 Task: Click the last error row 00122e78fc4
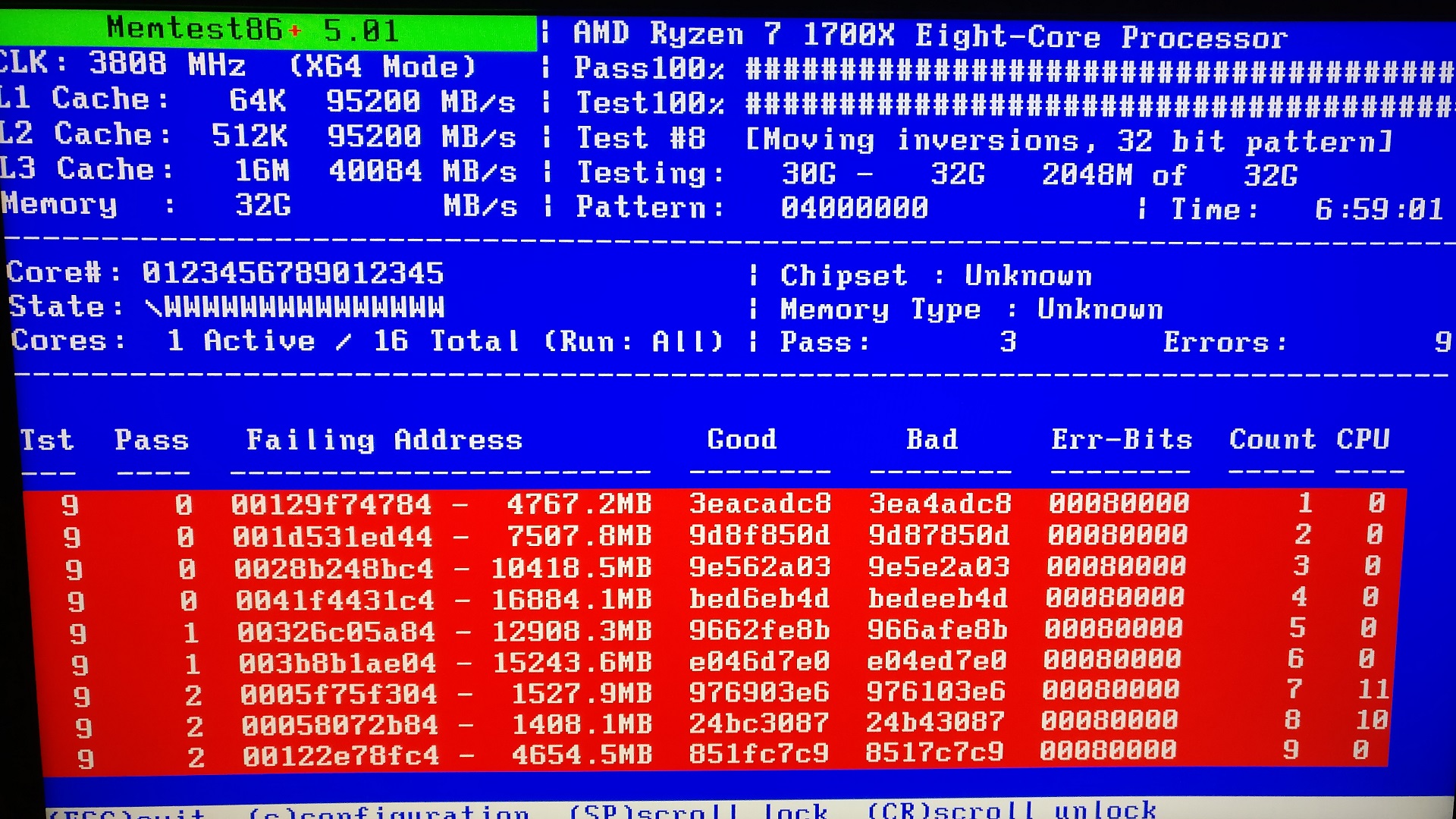[340, 756]
